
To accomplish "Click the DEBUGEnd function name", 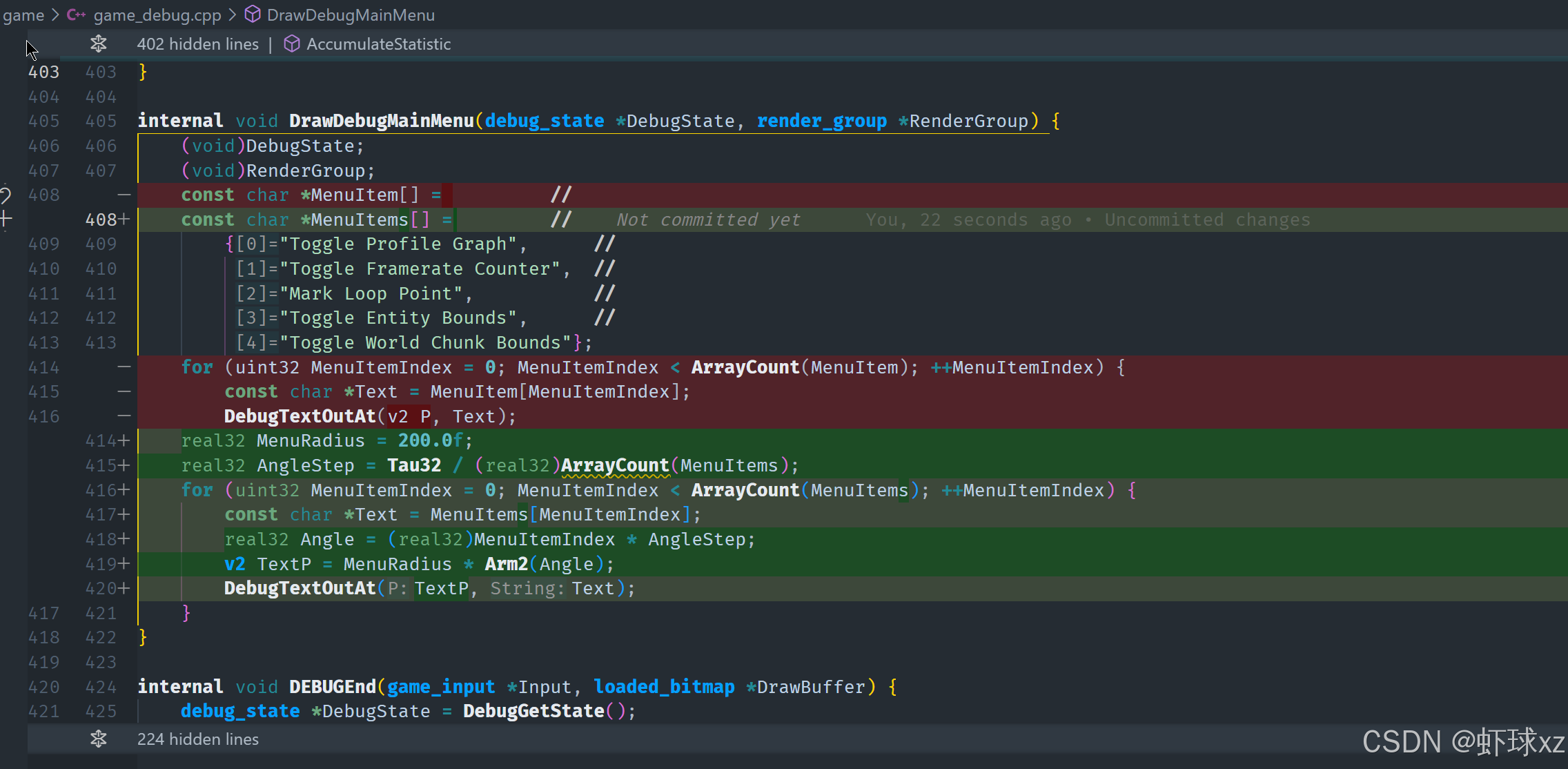I will pyautogui.click(x=332, y=687).
